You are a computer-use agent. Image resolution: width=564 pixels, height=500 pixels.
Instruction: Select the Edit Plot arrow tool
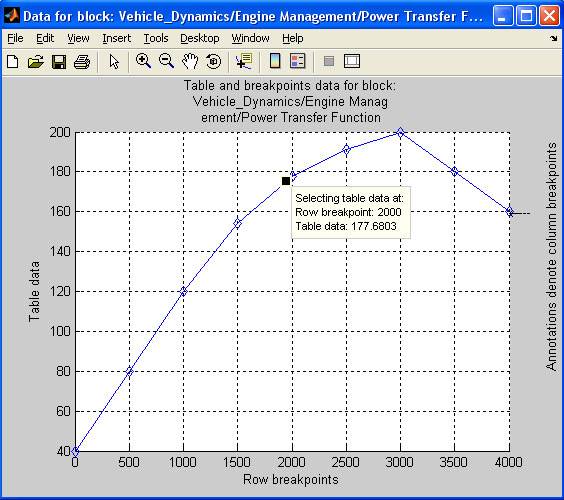point(114,62)
